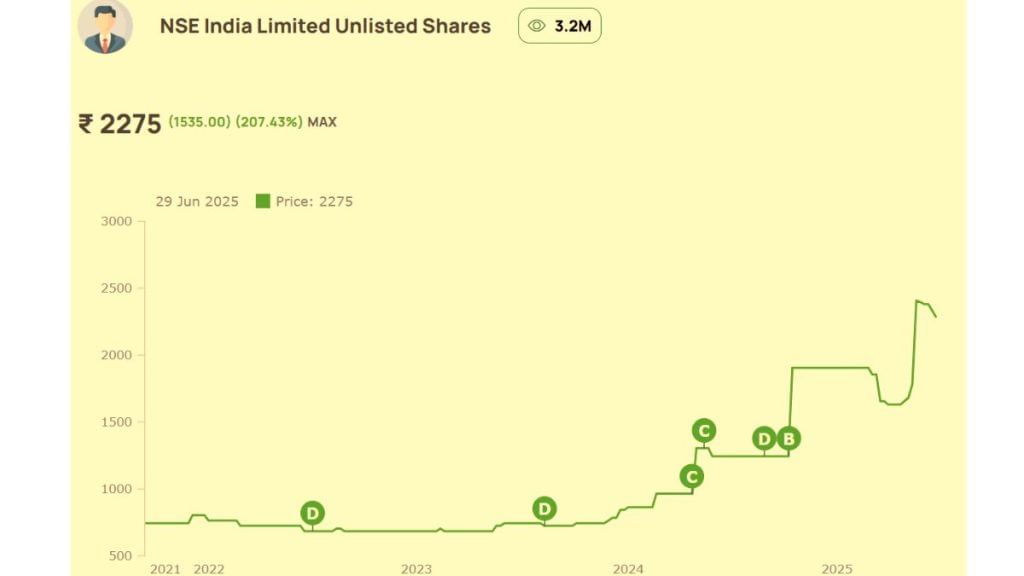This screenshot has width=1024, height=576.
Task: Click the lower C marker near 1000
Action: tap(692, 477)
